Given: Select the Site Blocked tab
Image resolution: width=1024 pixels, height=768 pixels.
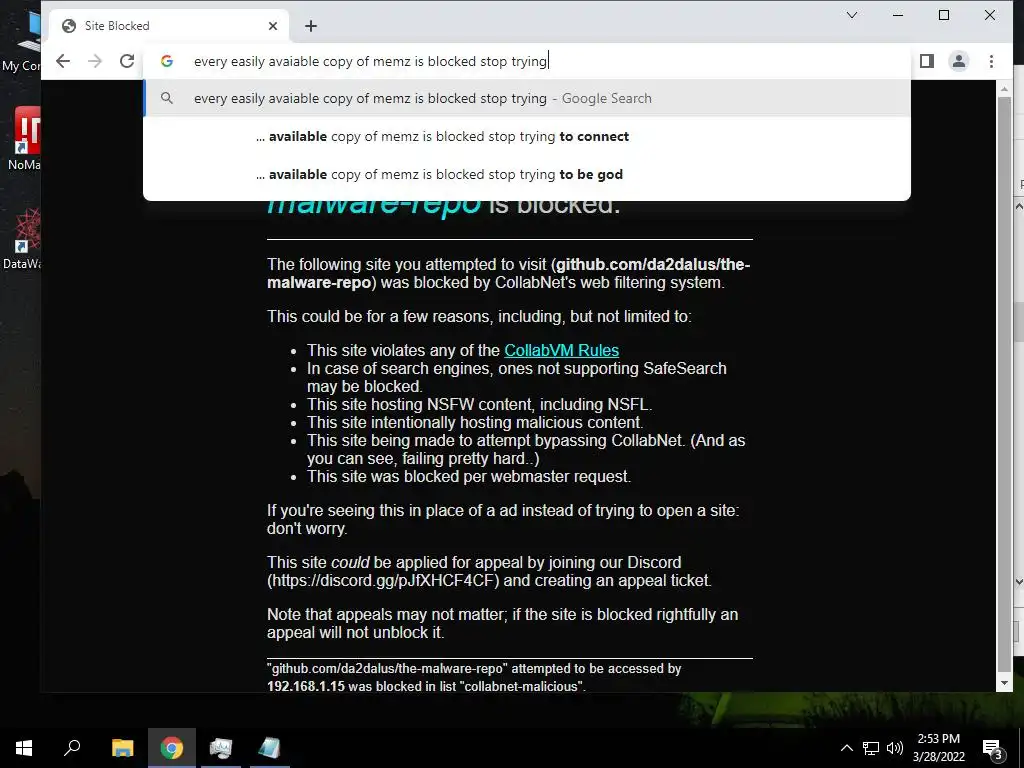Looking at the screenshot, I should tap(168, 26).
